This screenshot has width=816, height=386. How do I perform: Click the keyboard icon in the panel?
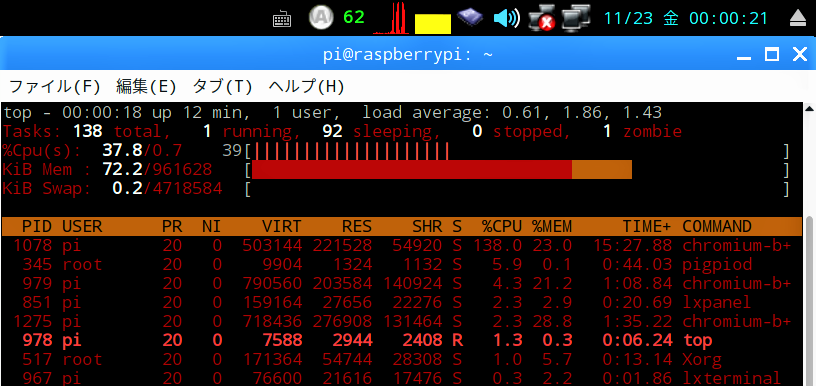point(282,20)
